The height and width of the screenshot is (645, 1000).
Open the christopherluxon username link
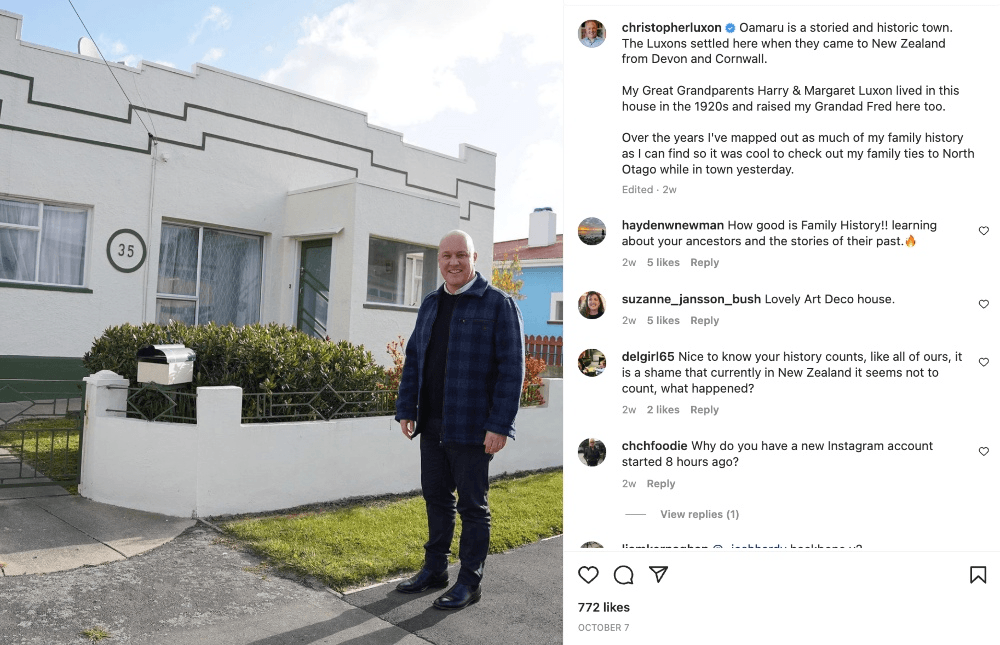click(x=672, y=27)
